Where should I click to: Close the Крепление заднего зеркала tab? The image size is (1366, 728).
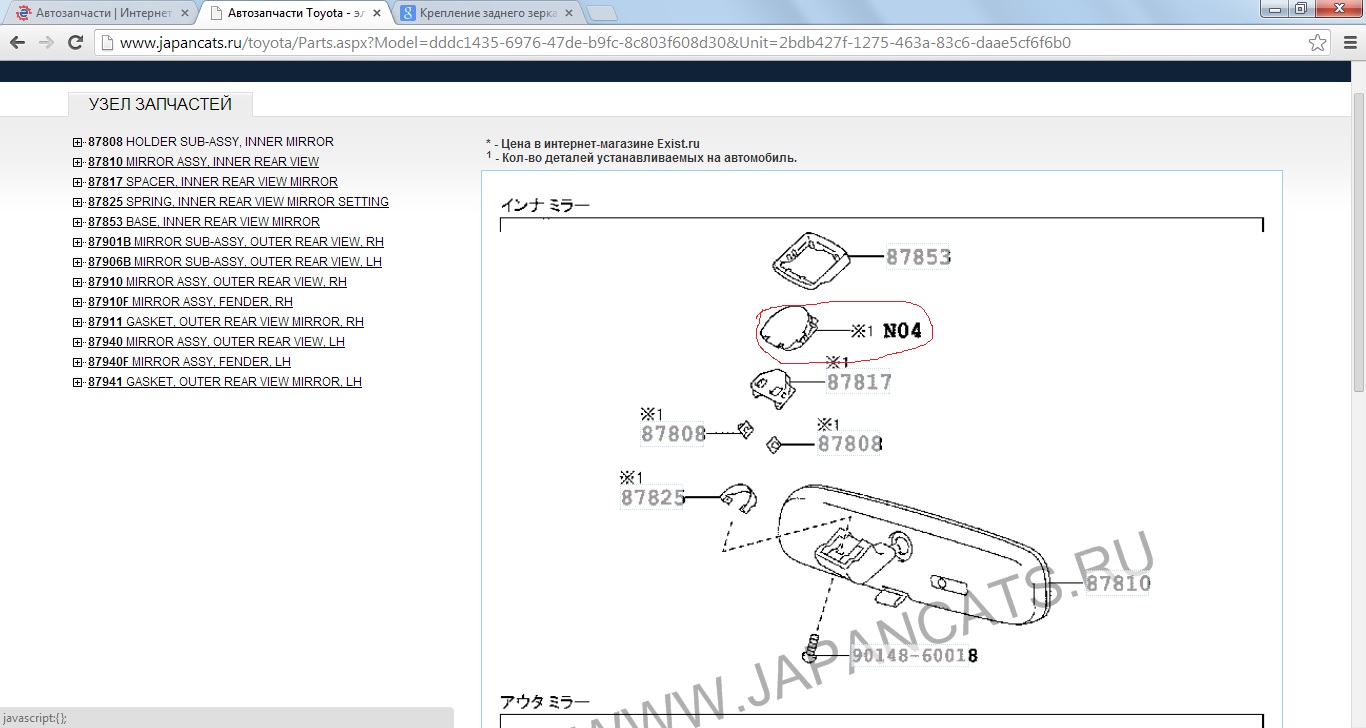tap(568, 14)
